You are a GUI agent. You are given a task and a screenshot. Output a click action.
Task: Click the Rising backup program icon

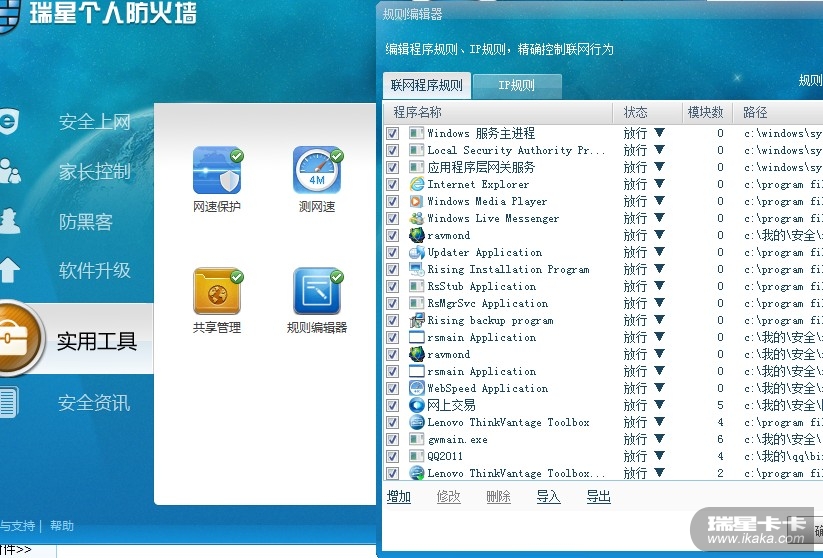(x=417, y=320)
